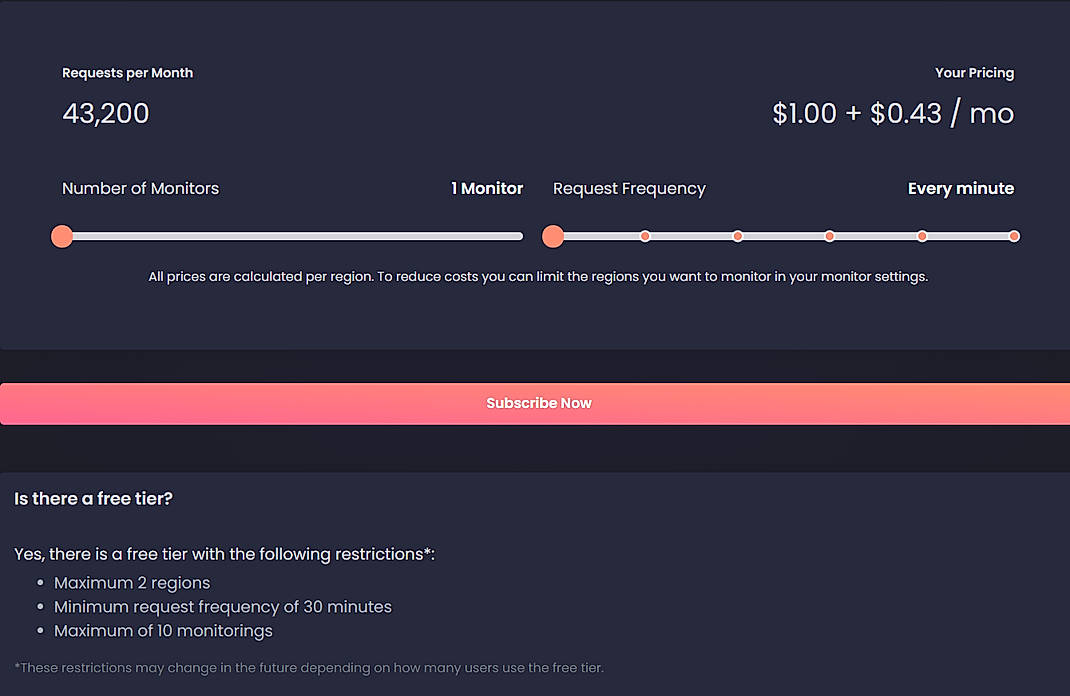Select the second tick on frequency slider
Screen dimensions: 1070x696
click(x=645, y=236)
